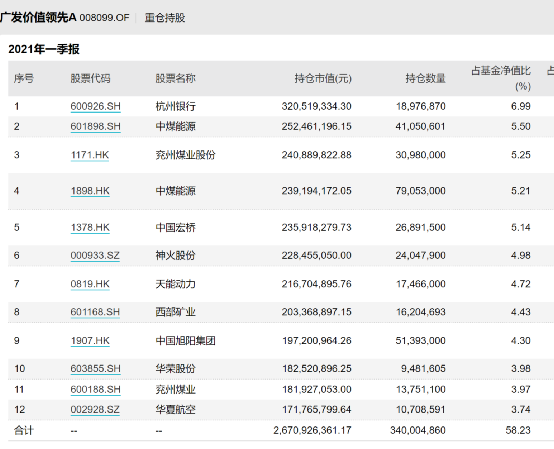Select stock code 1378.HK
This screenshot has width=554, height=449.
[90, 228]
